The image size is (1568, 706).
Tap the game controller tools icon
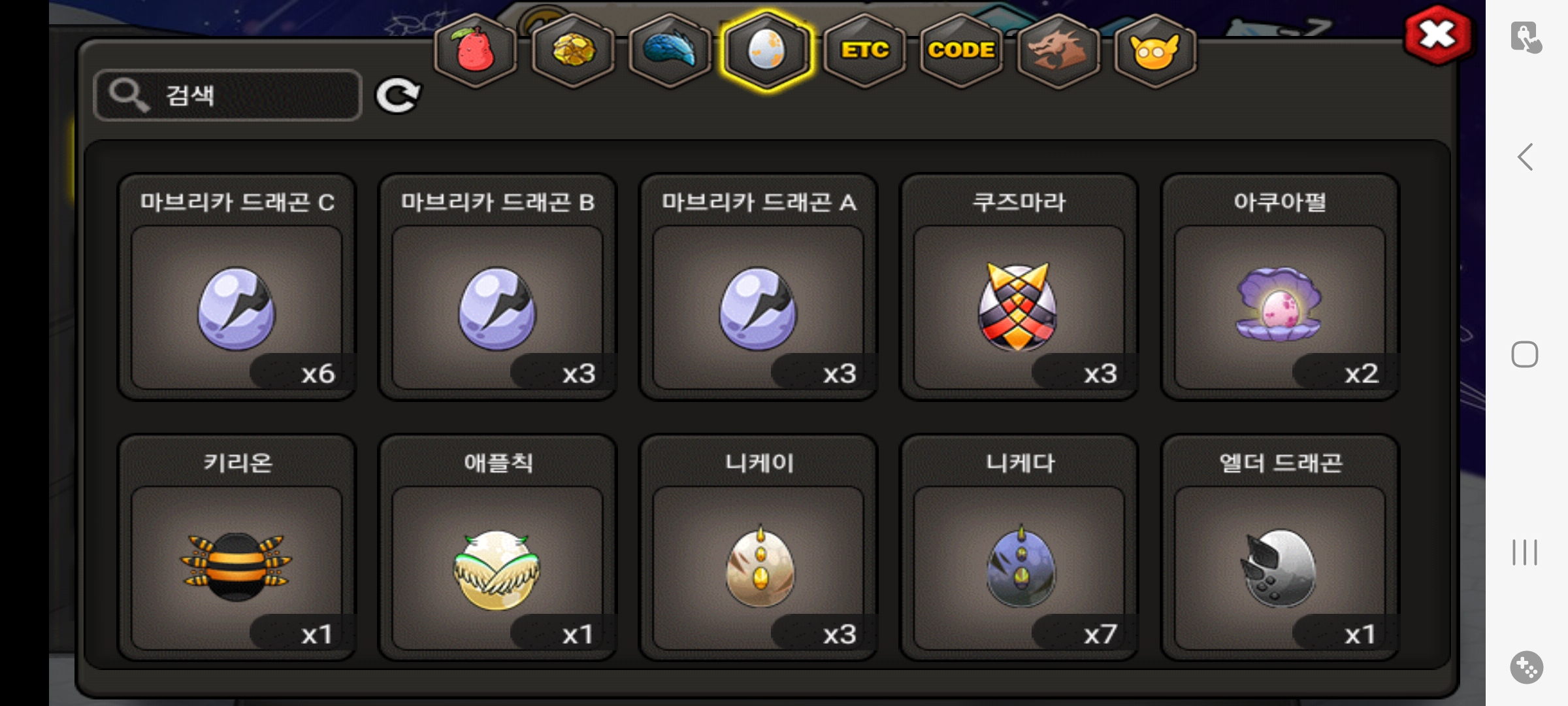(x=1526, y=667)
